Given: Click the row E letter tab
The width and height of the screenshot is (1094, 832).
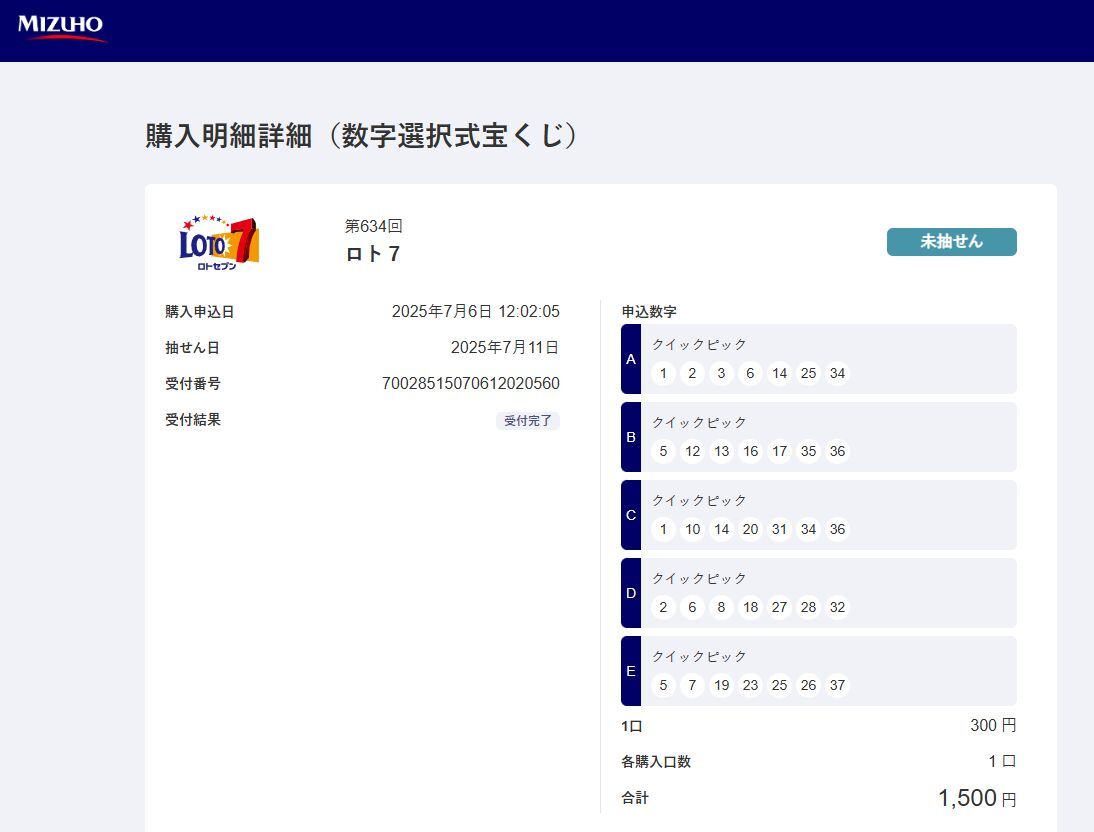Looking at the screenshot, I should [631, 671].
